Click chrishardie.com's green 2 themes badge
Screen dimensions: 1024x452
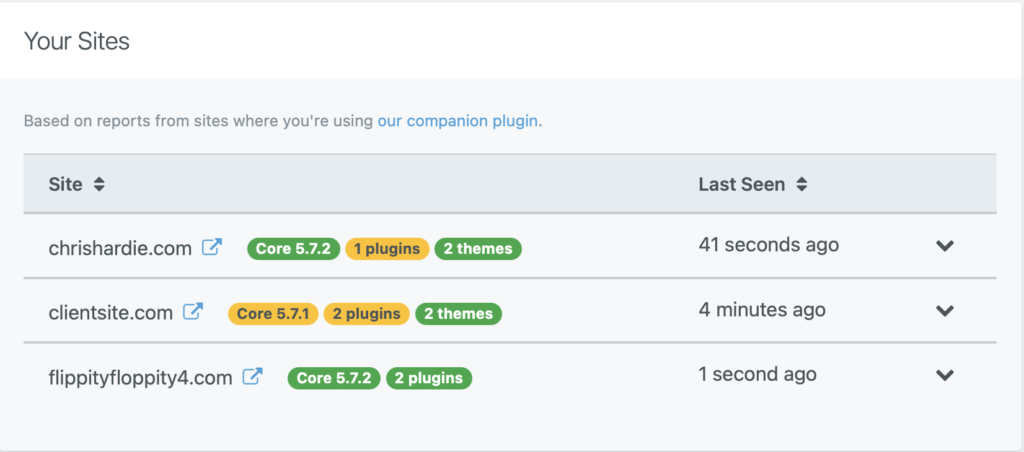coord(478,249)
